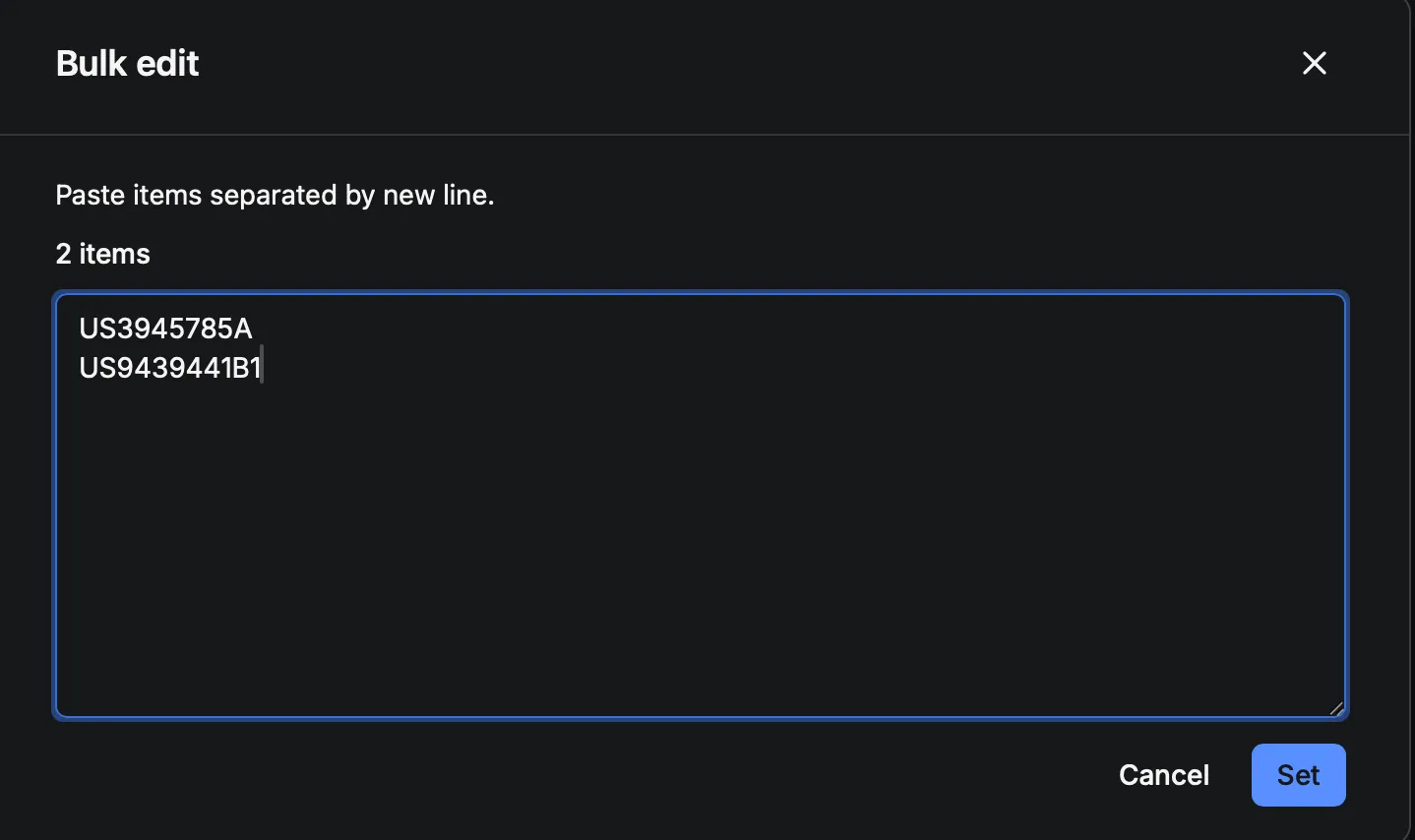The width and height of the screenshot is (1415, 840).
Task: Click the digits "9439441" in second entry
Action: pyautogui.click(x=173, y=368)
